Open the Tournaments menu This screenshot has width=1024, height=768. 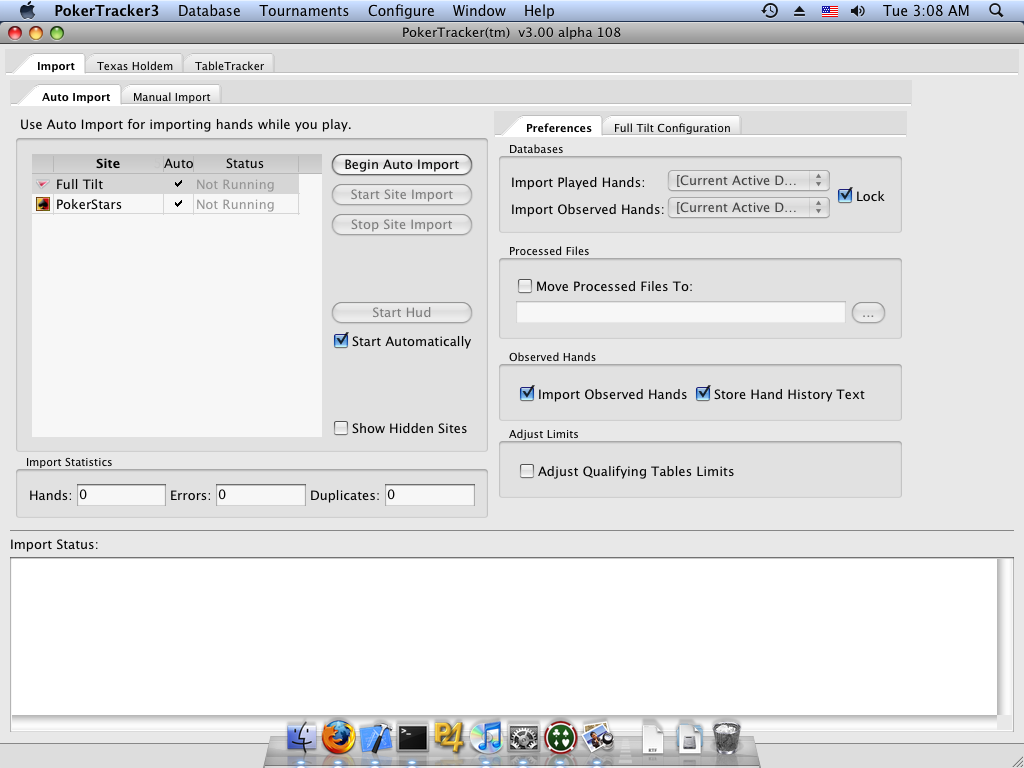tap(304, 11)
